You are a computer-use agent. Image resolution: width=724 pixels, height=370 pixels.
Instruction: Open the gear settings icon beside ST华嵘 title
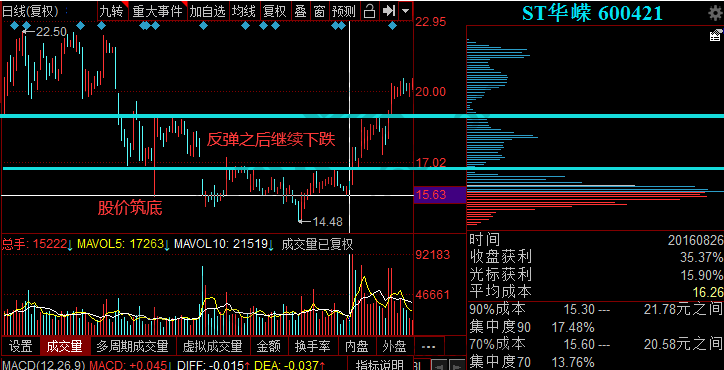coord(715,13)
